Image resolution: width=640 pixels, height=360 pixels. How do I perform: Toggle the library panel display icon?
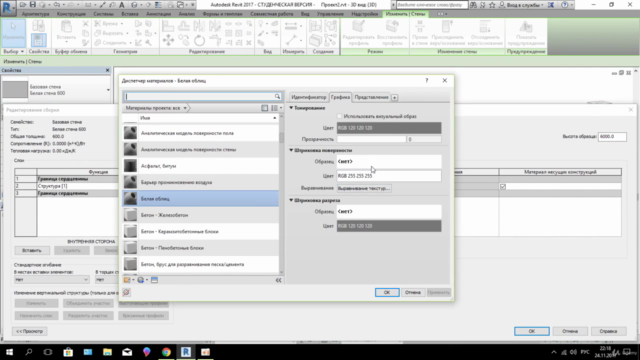(x=264, y=108)
